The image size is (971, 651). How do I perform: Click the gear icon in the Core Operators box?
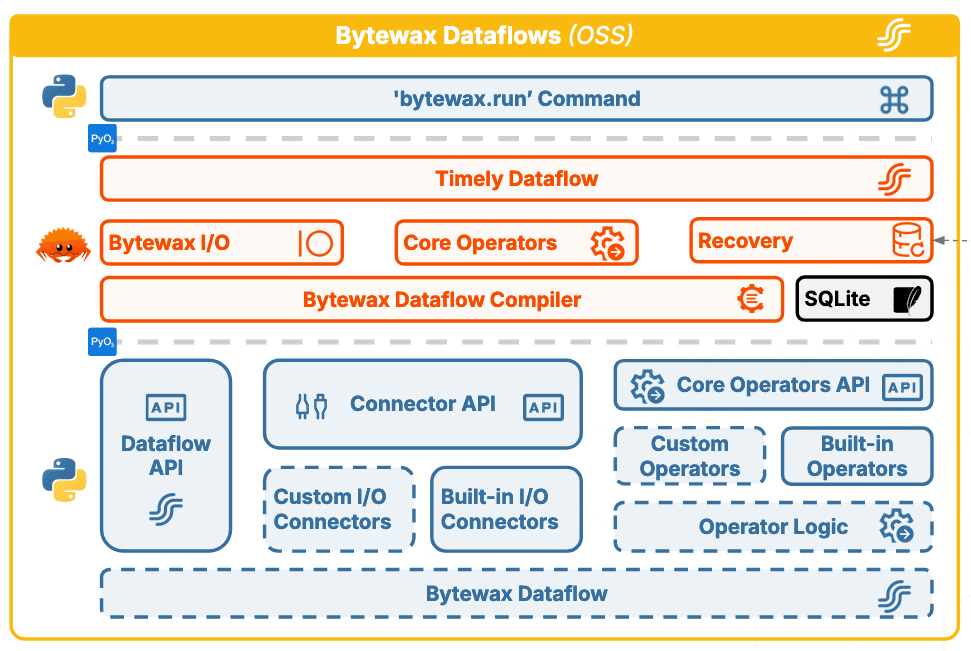tap(607, 243)
